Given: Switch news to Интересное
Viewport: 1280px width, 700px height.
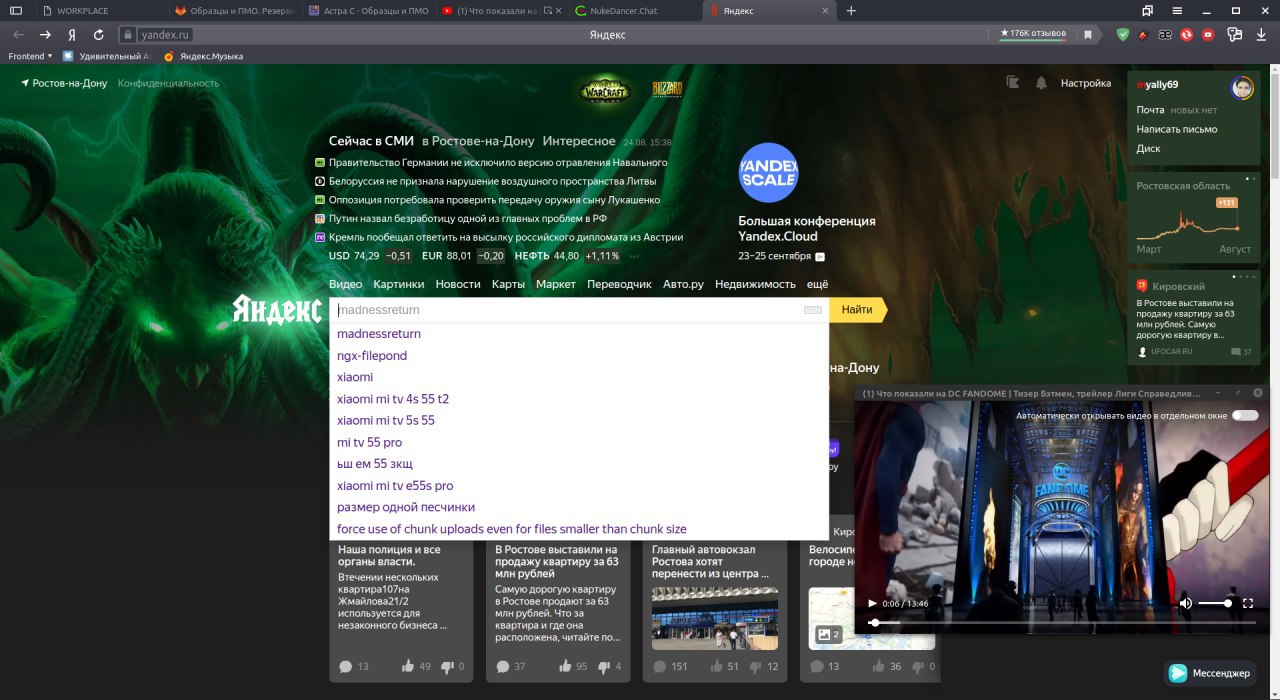Looking at the screenshot, I should [x=579, y=141].
